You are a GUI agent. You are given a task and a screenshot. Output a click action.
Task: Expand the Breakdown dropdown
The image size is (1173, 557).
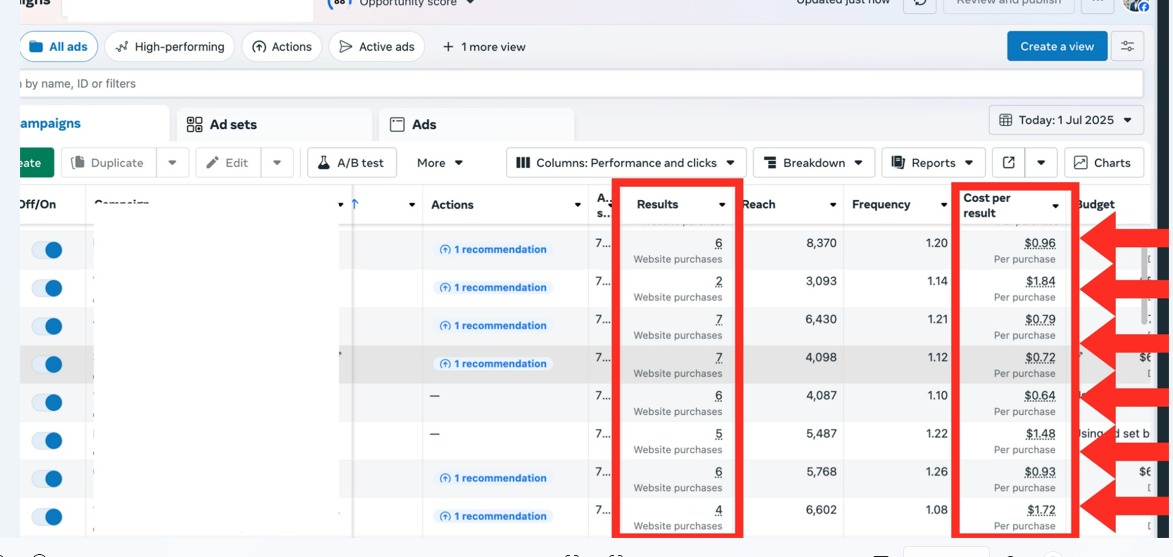813,163
